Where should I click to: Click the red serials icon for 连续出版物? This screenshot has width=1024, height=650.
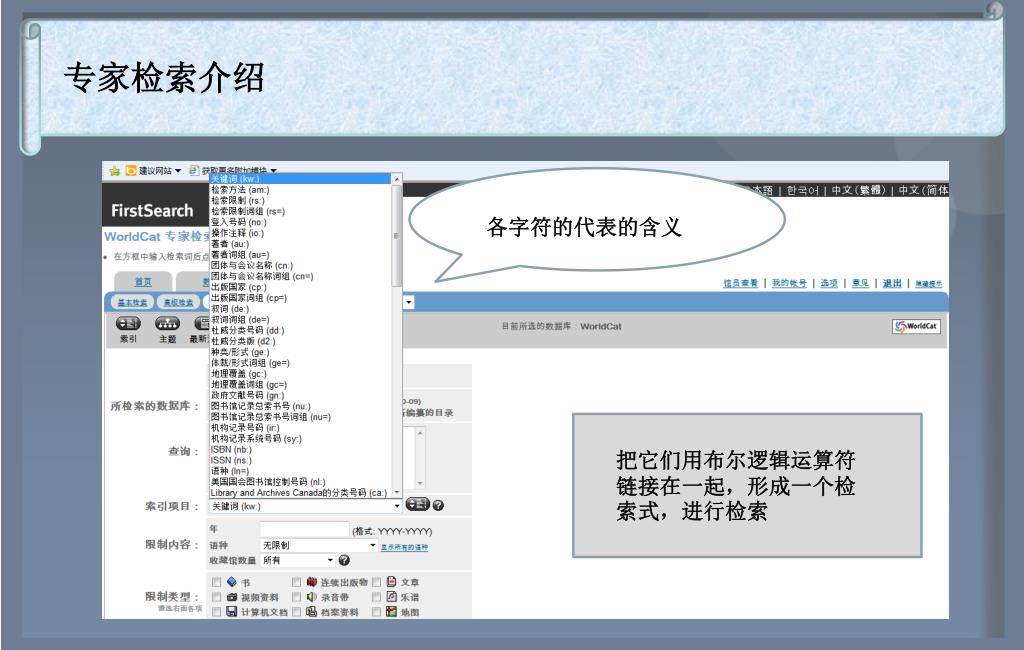point(312,581)
